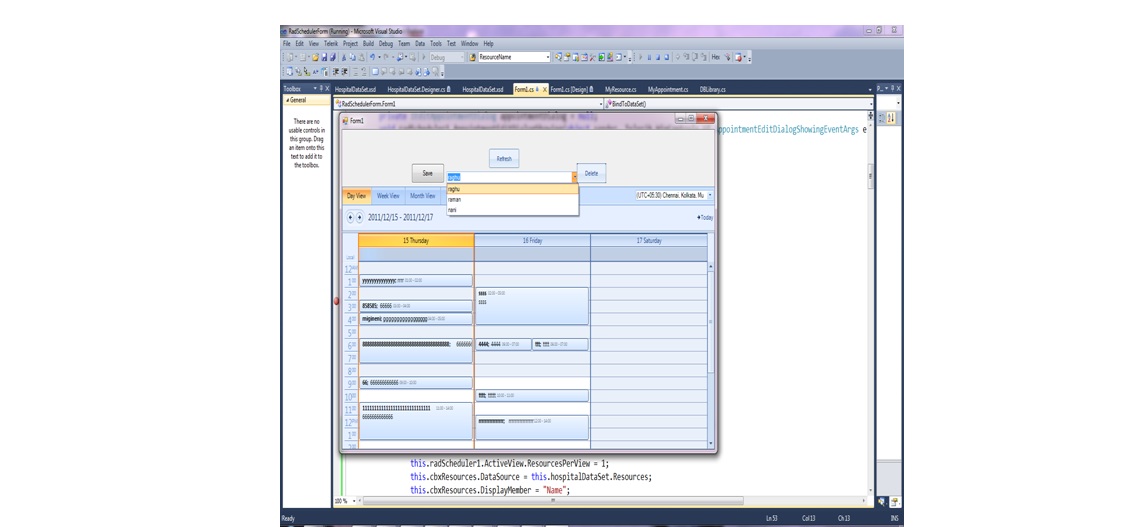Switch to Form1.cs [Design] tab
Screen dimensions: 1137x527
click(572, 90)
